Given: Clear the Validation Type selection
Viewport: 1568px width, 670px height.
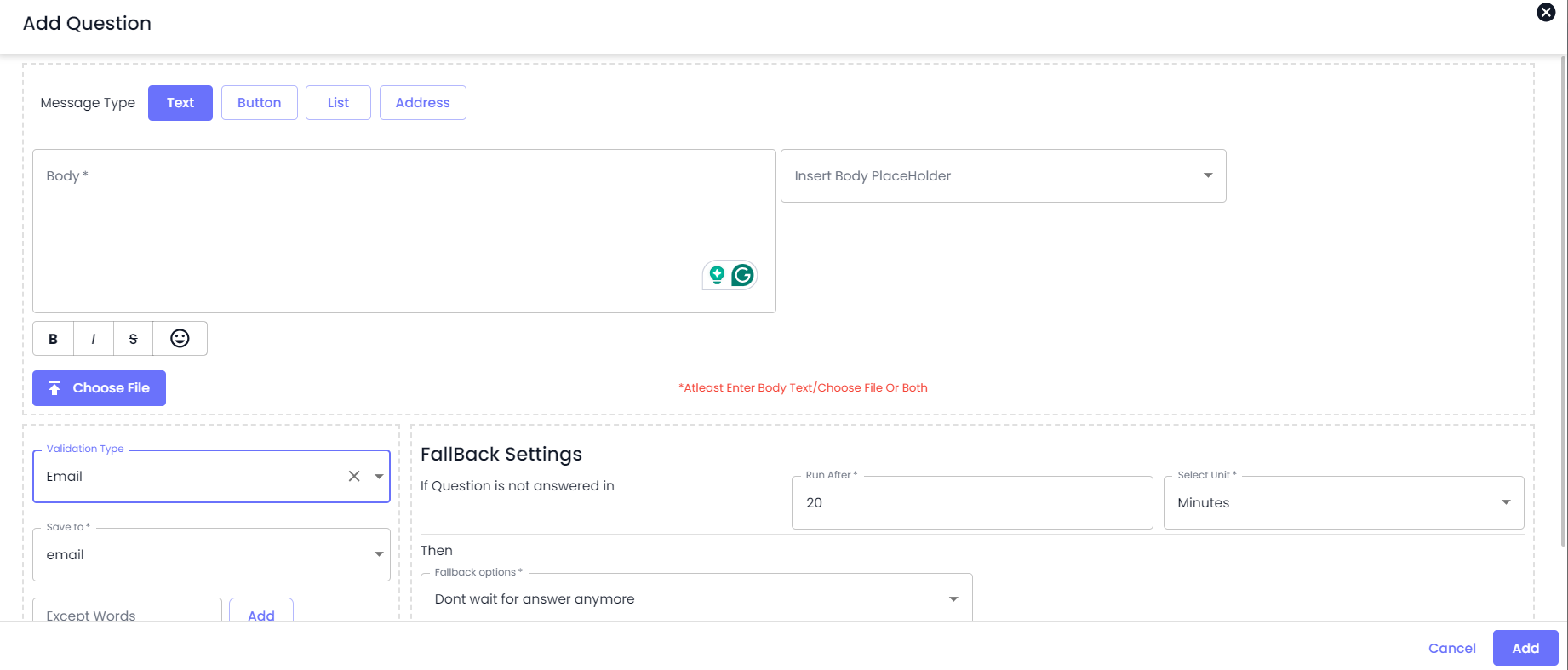Looking at the screenshot, I should click(x=354, y=477).
